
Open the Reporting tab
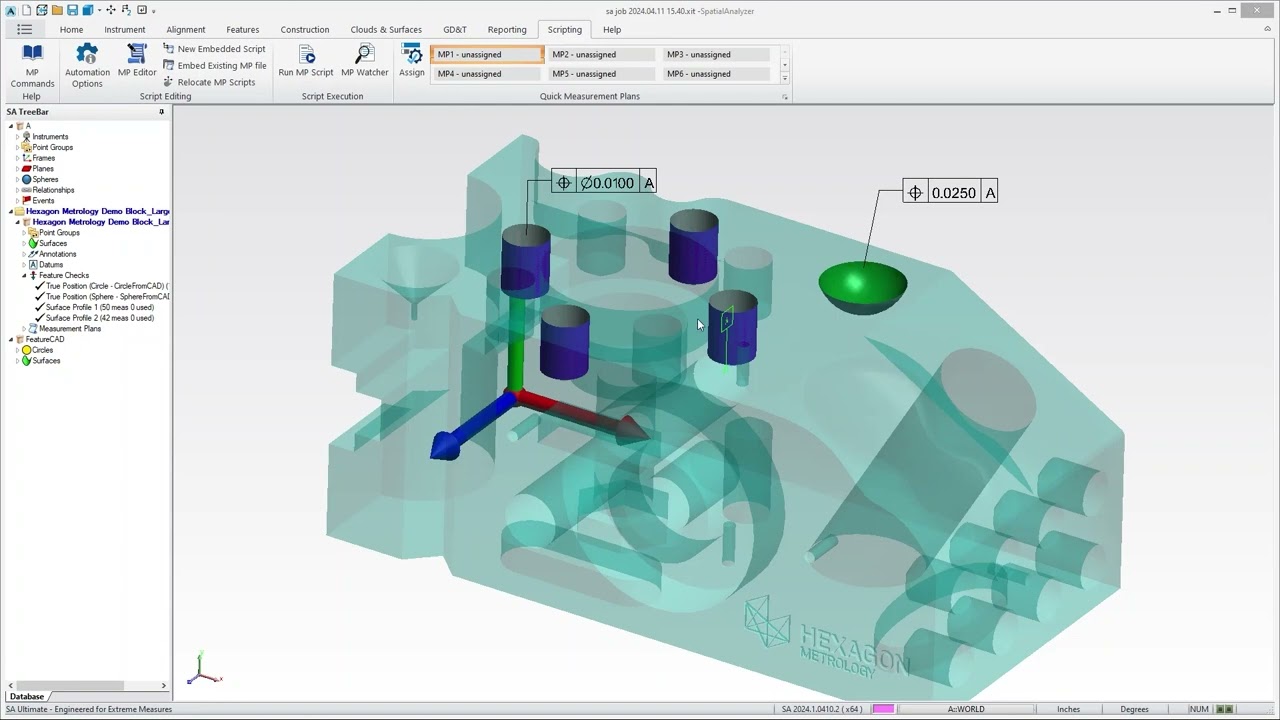[x=507, y=30]
